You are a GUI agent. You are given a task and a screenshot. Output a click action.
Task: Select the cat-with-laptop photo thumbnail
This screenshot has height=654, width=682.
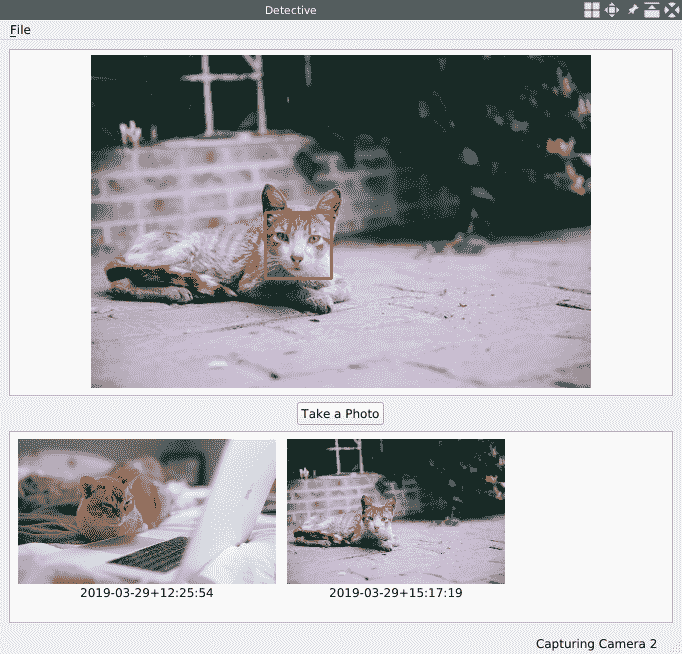146,511
